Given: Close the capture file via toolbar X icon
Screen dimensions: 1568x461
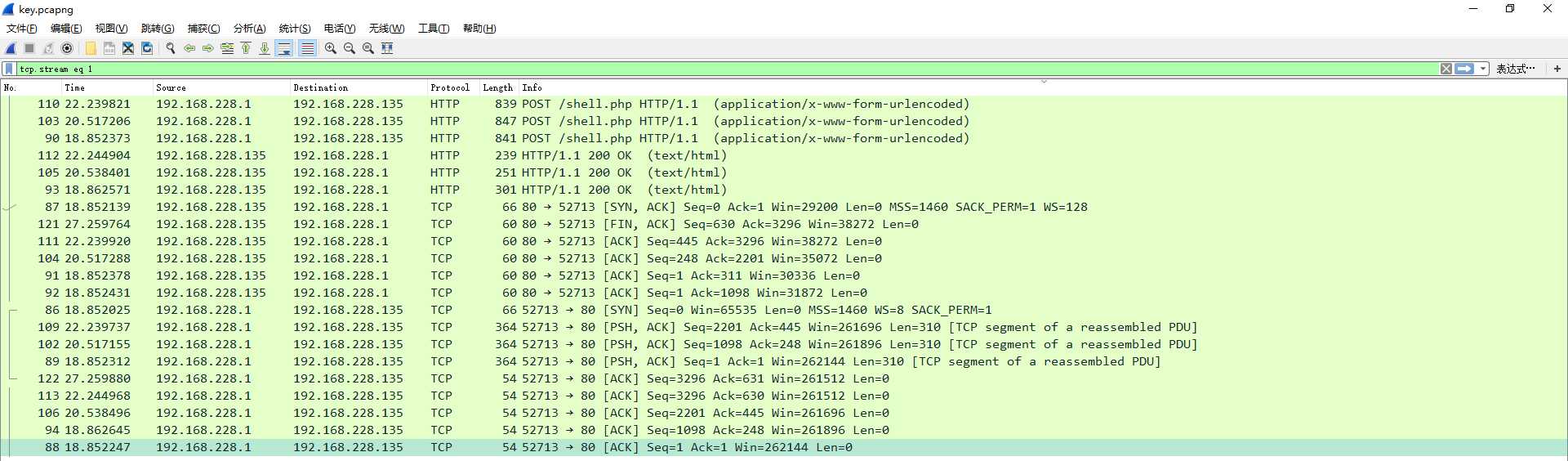Looking at the screenshot, I should [128, 48].
